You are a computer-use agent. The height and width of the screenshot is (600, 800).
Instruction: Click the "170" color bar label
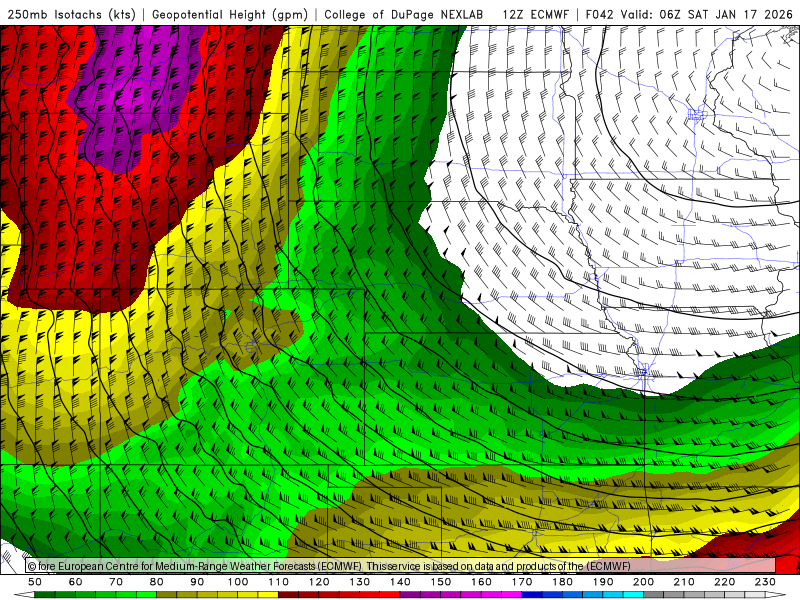[x=522, y=582]
